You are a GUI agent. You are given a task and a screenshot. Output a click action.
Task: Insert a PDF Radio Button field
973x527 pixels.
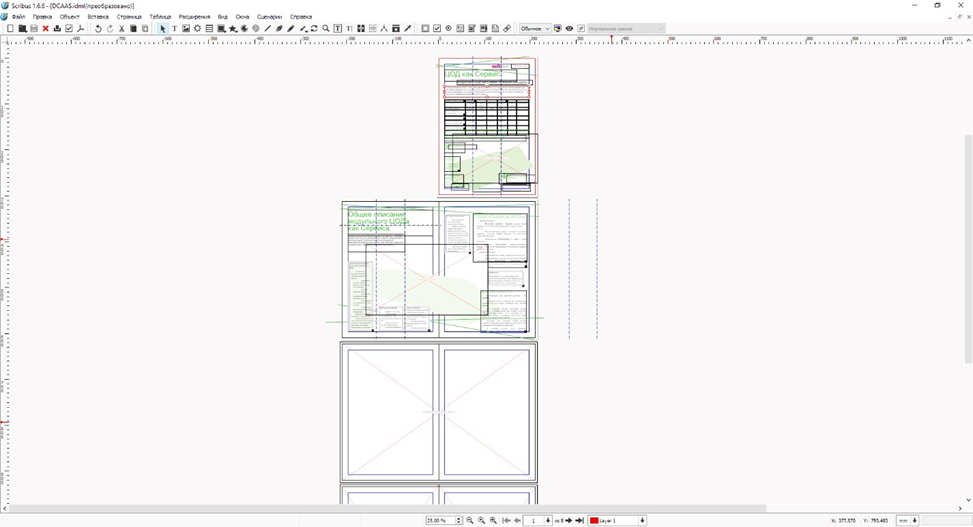(x=449, y=29)
